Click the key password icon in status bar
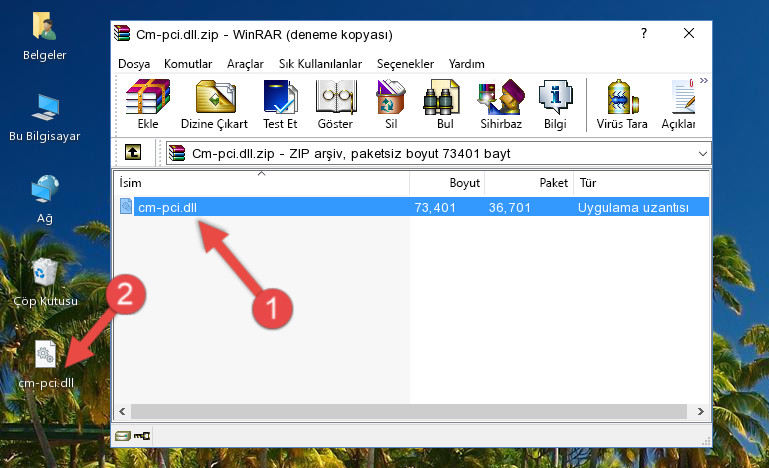The height and width of the screenshot is (468, 769). tap(142, 436)
